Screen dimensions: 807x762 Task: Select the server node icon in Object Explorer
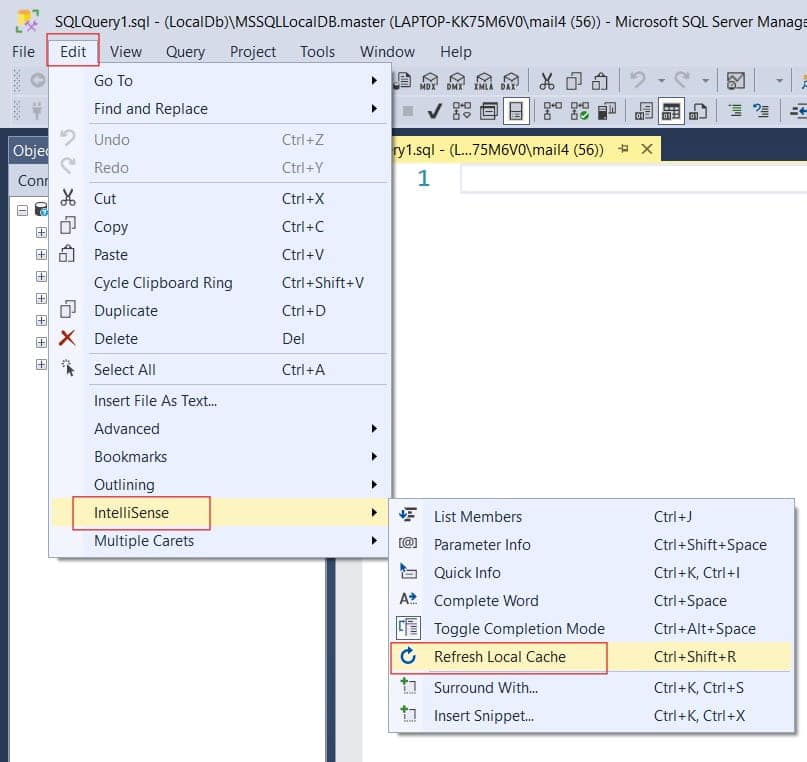coord(41,209)
